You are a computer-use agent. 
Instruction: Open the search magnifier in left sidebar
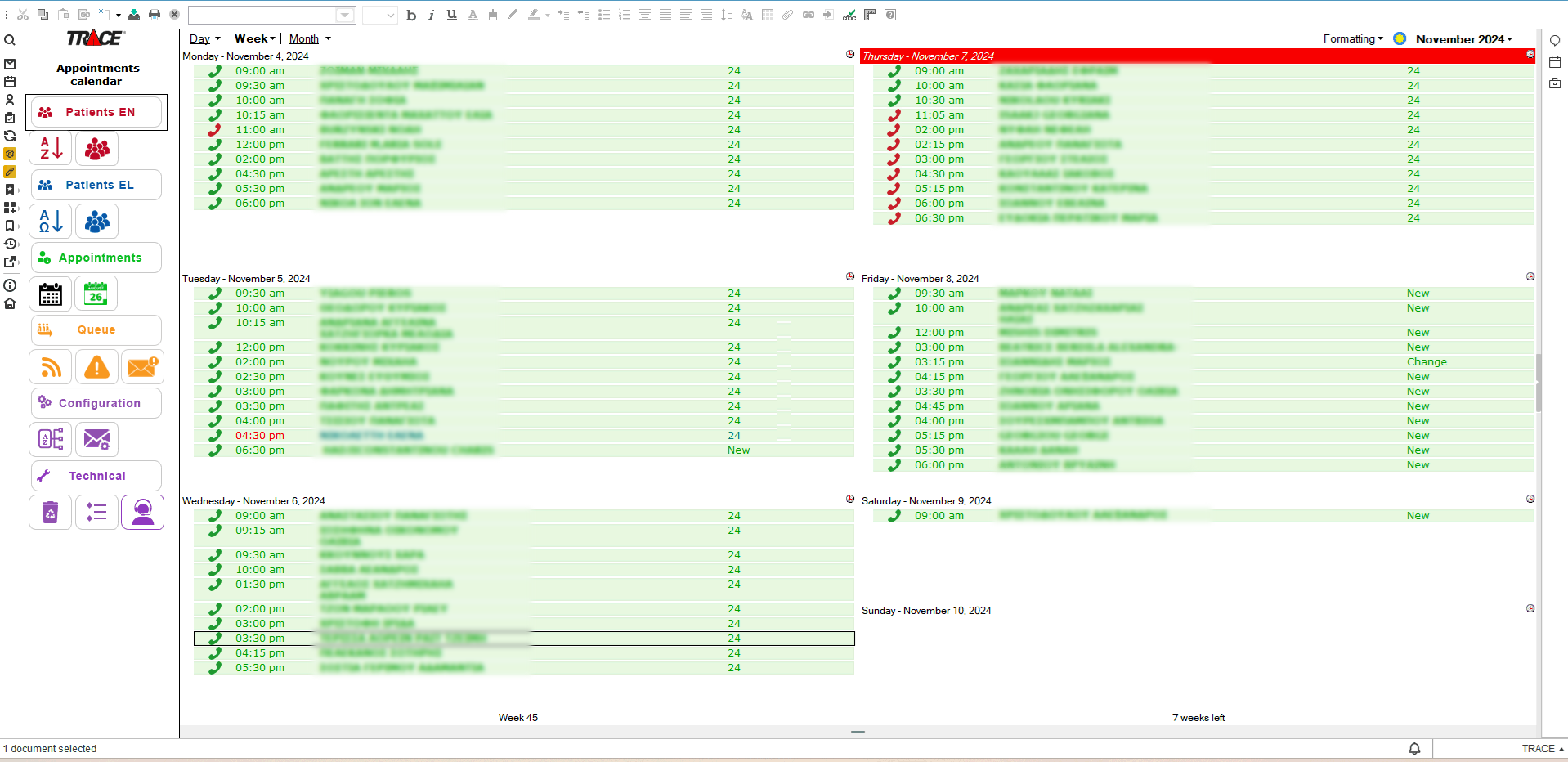click(x=10, y=40)
